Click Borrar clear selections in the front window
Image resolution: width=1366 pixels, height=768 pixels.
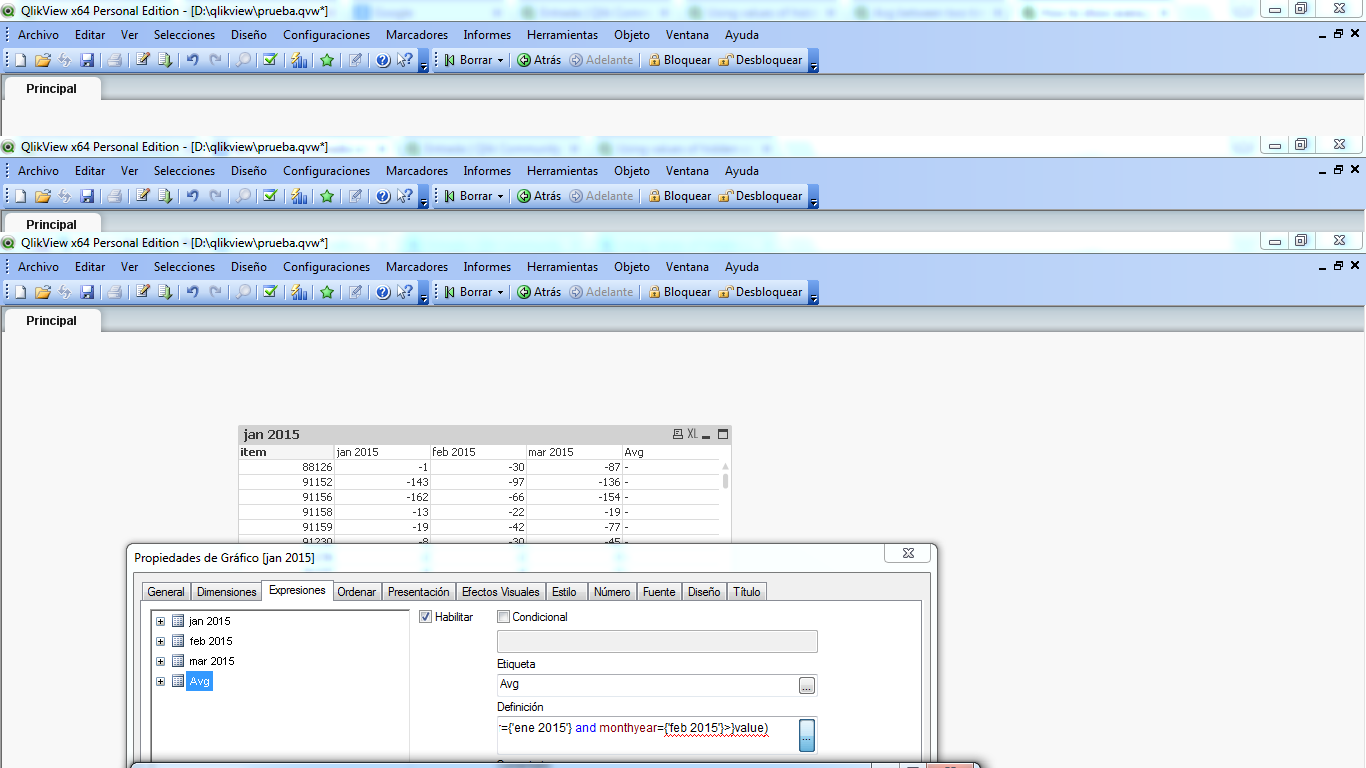[468, 292]
